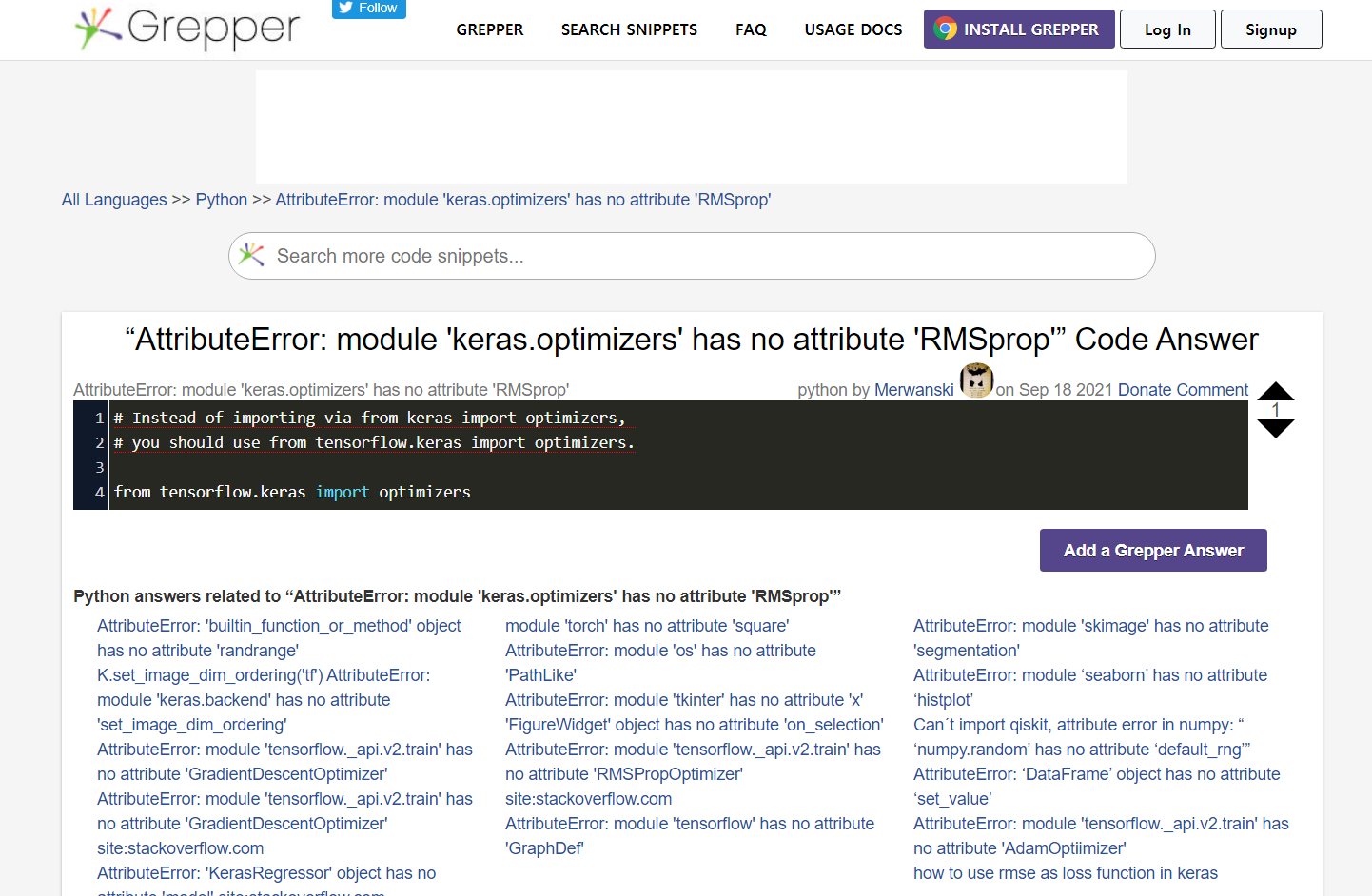Click the Donate link
The height and width of the screenshot is (896, 1372).
(x=1145, y=390)
